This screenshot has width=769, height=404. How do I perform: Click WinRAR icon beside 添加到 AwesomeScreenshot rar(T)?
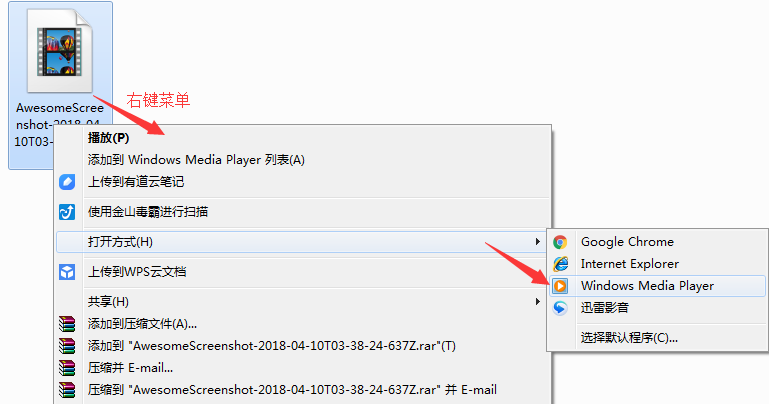(x=67, y=346)
